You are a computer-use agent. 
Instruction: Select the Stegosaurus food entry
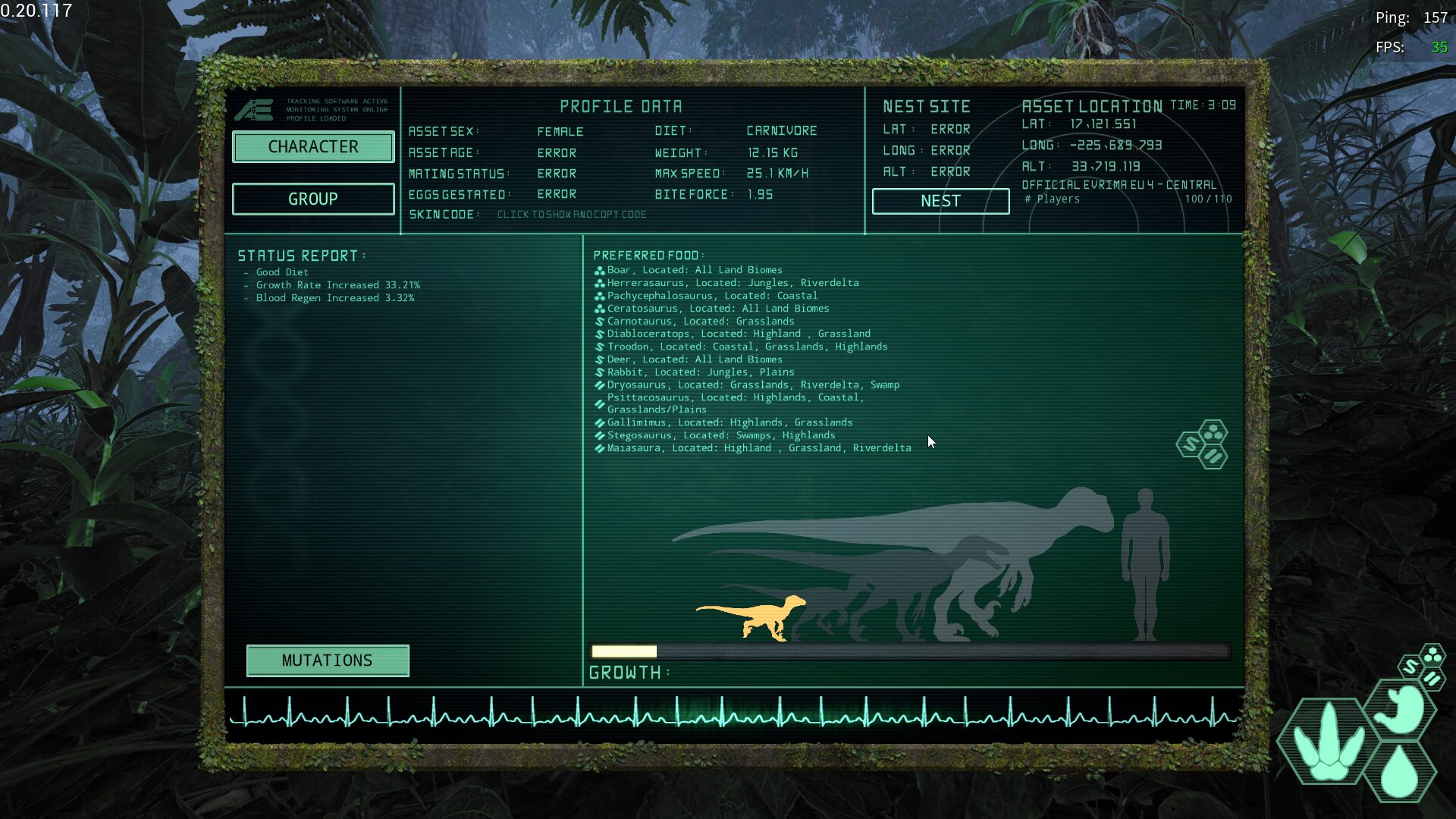pos(720,435)
